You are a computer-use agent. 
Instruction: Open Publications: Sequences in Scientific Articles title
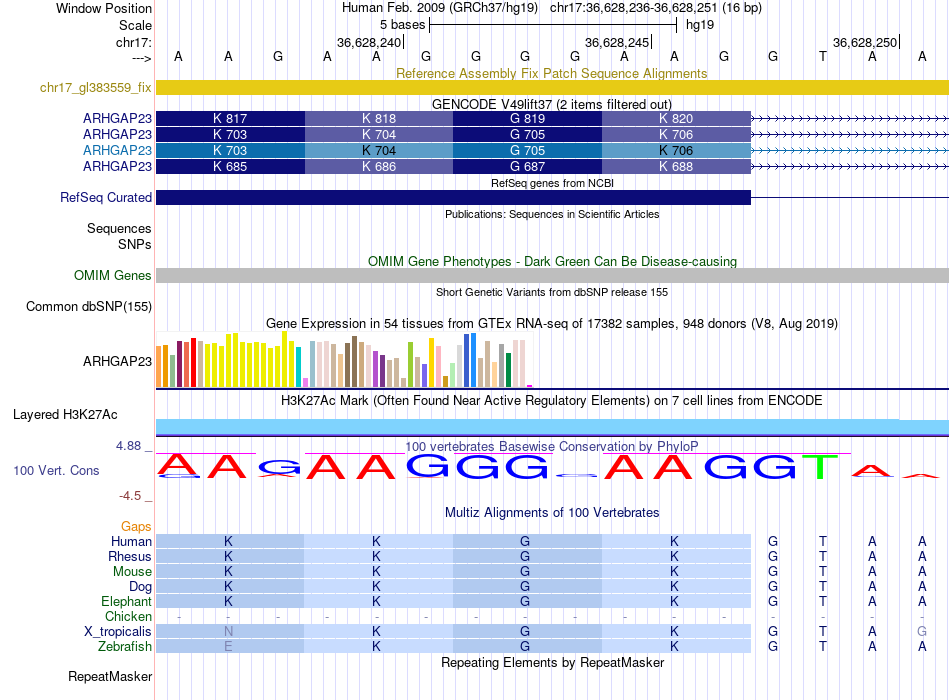pos(552,214)
